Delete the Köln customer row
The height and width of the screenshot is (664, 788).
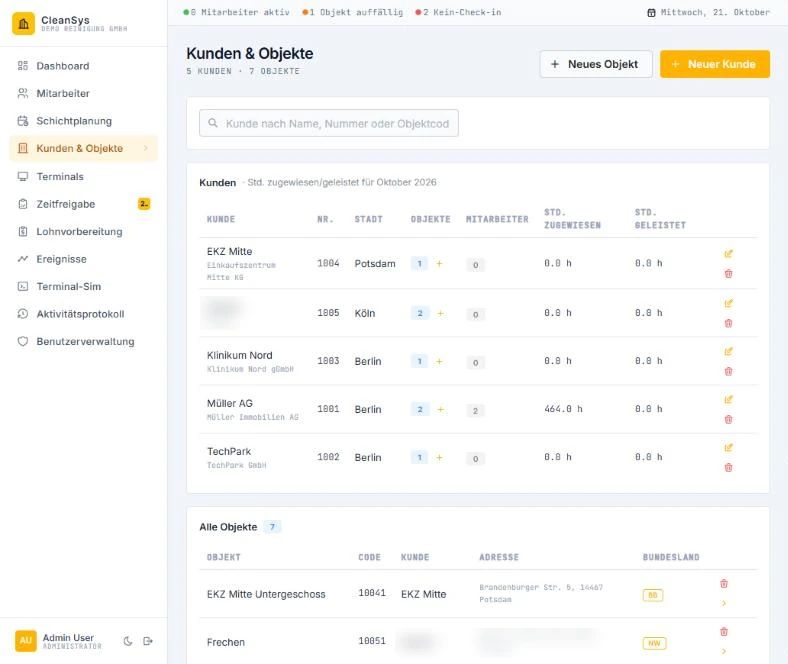click(728, 323)
